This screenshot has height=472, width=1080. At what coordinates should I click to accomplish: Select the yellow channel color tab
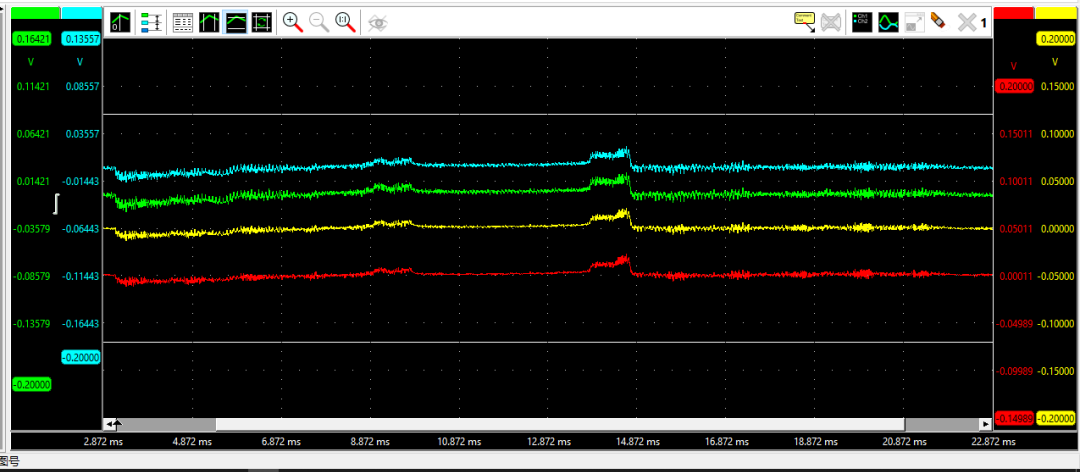(x=1056, y=13)
